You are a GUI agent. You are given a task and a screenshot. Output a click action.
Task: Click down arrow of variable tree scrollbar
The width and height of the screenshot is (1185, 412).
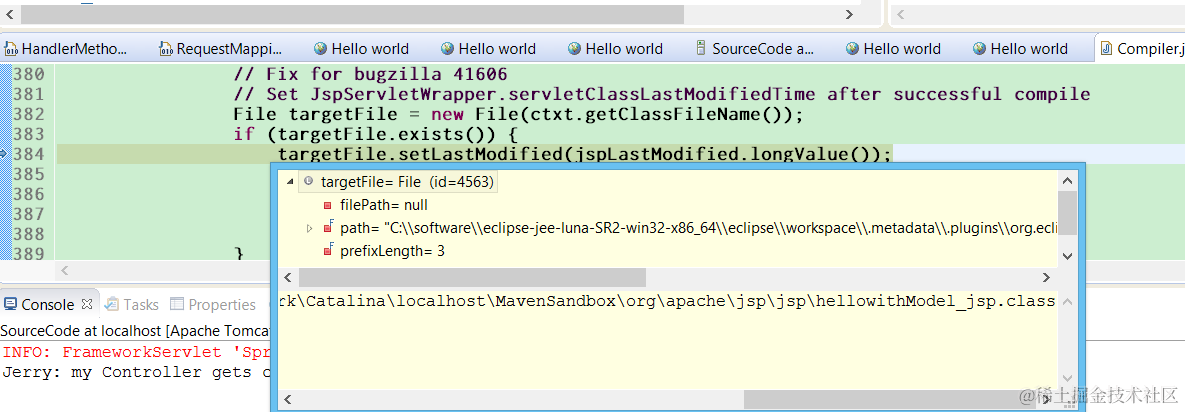(x=1066, y=256)
